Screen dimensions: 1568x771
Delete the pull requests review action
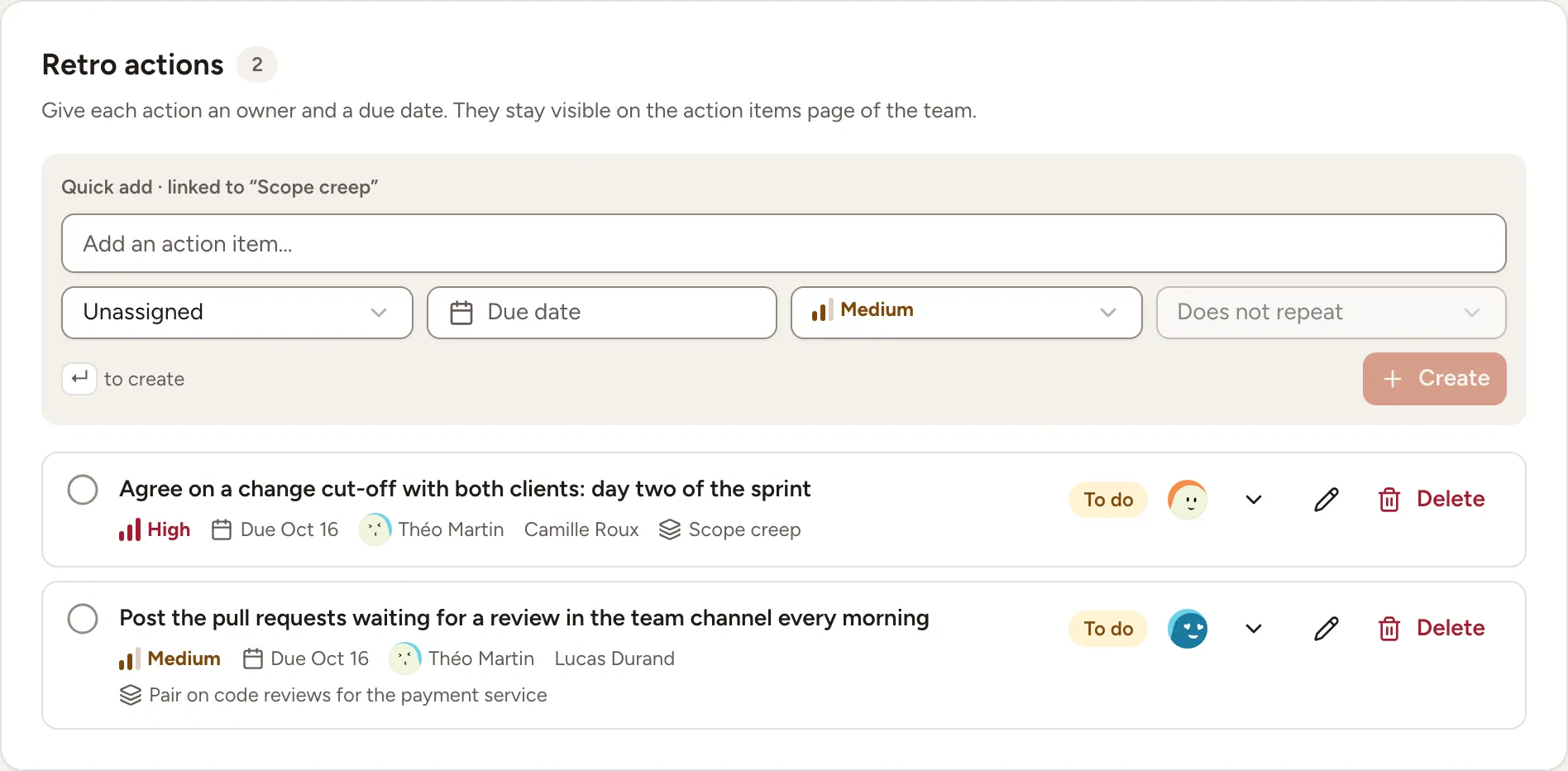[x=1432, y=629]
